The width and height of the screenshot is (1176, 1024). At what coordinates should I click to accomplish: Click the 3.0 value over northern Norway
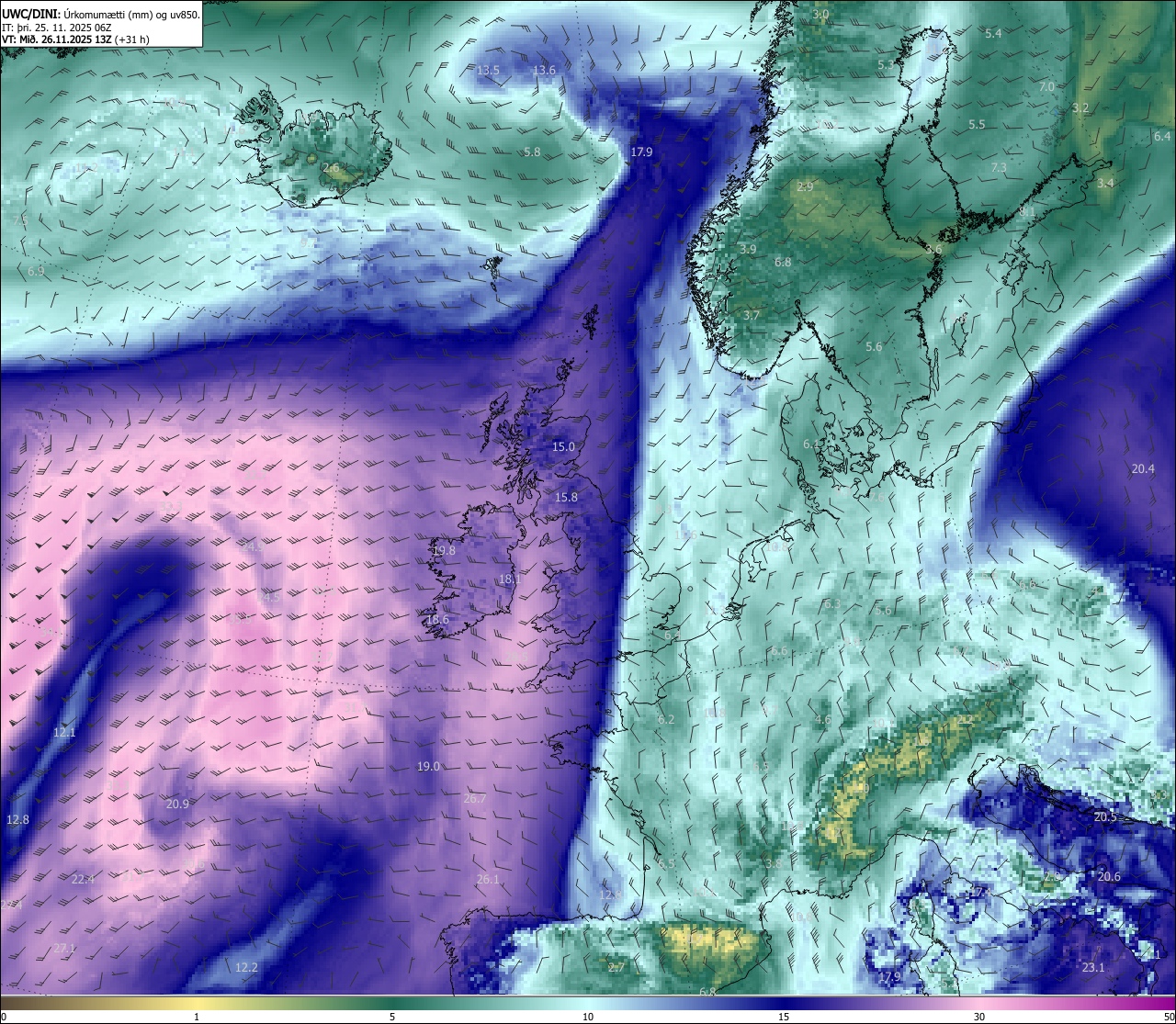point(820,14)
